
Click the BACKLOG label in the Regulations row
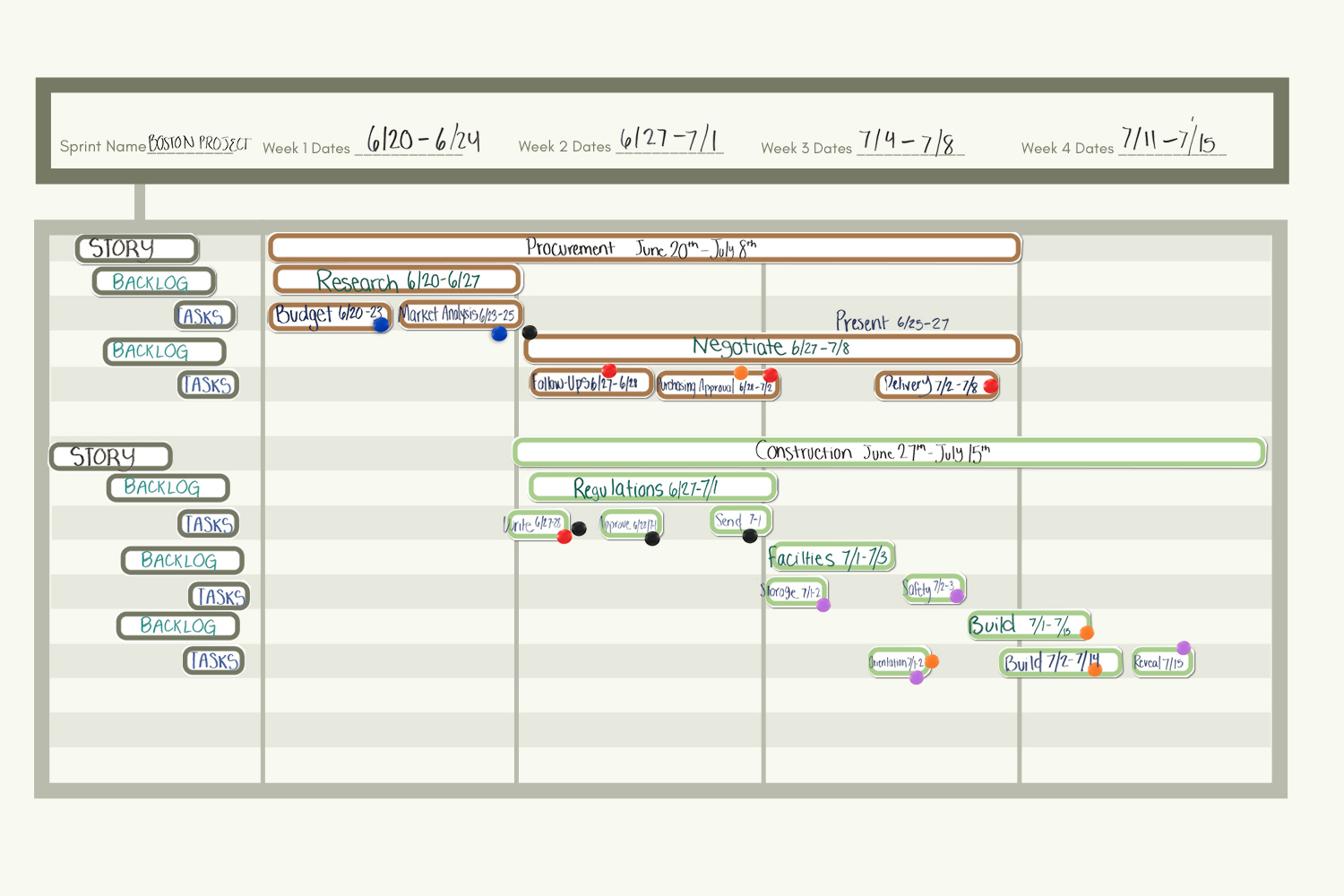pyautogui.click(x=168, y=487)
